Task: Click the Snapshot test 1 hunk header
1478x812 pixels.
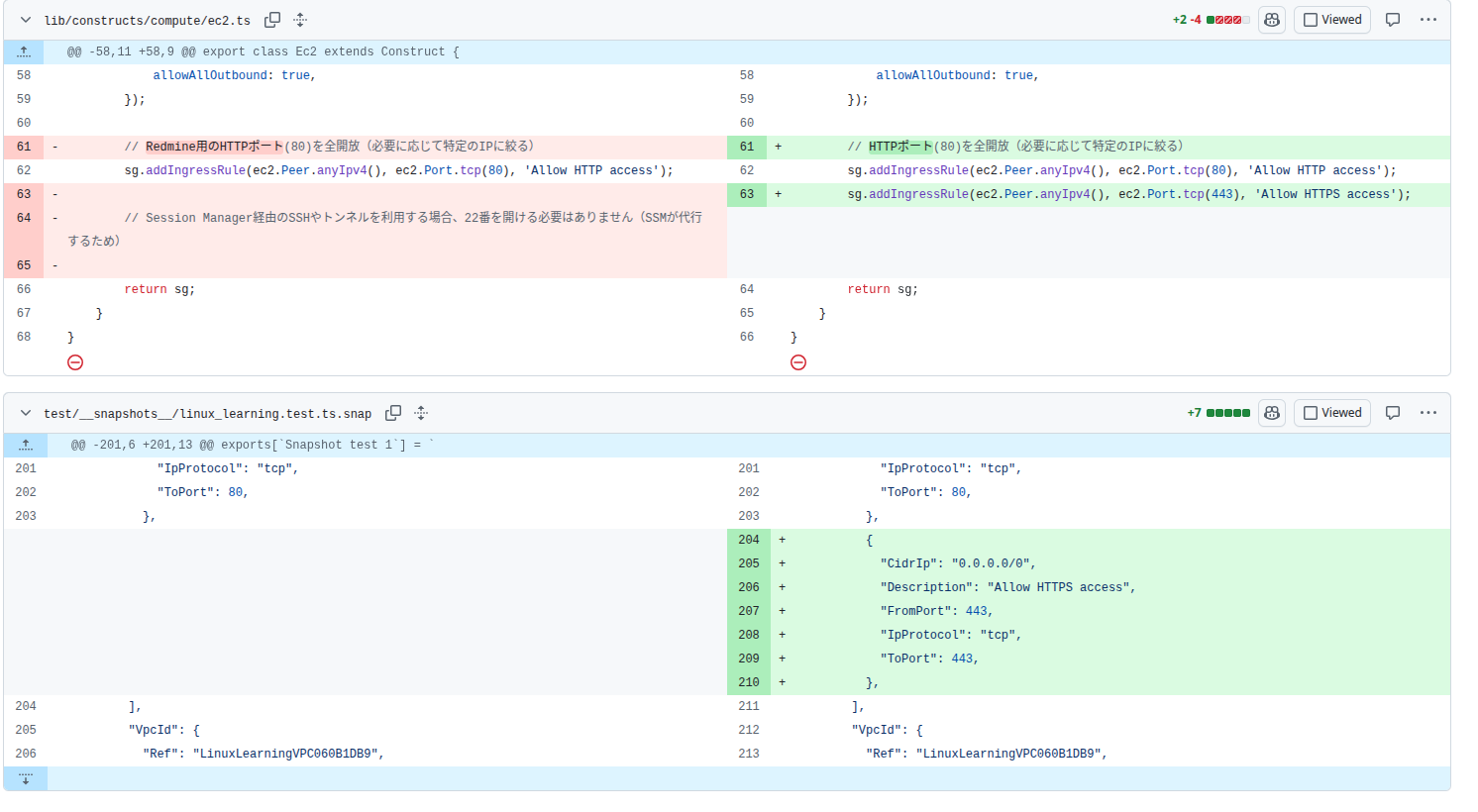Action: tap(253, 445)
